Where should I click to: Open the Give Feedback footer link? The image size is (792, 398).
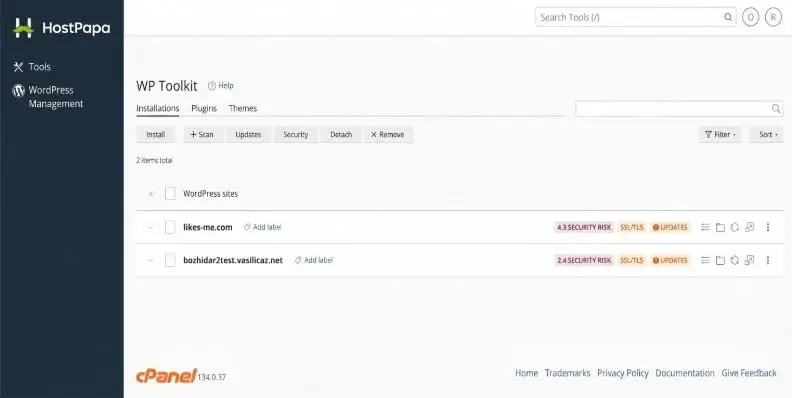pos(749,373)
